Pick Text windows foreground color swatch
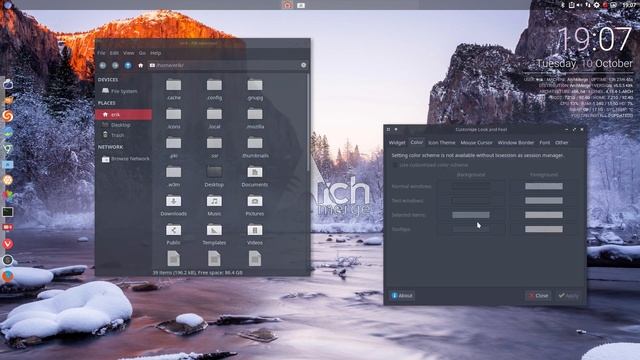640x360 pixels. tap(544, 200)
